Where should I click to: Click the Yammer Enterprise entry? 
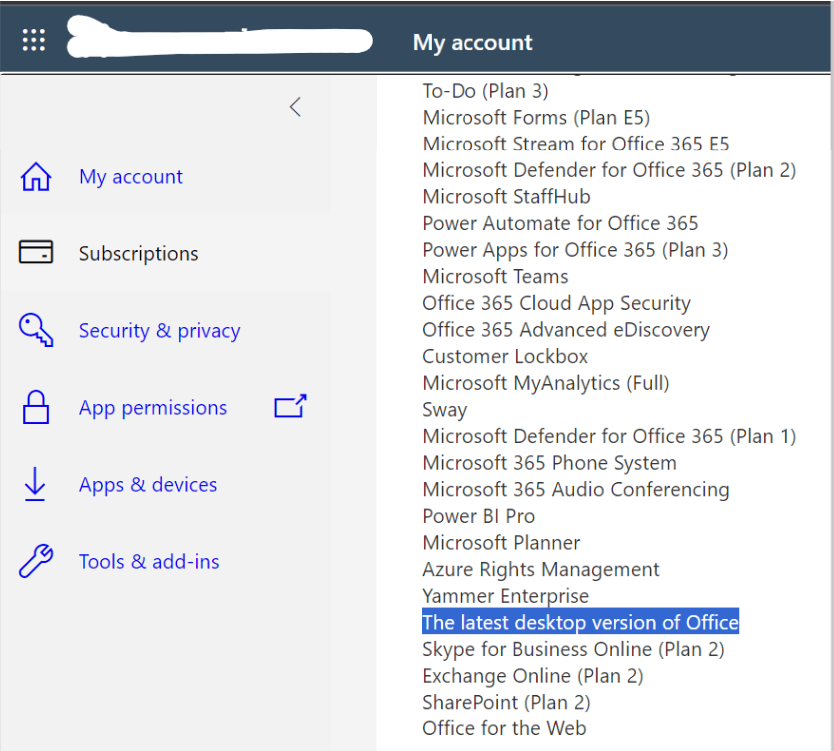click(505, 596)
